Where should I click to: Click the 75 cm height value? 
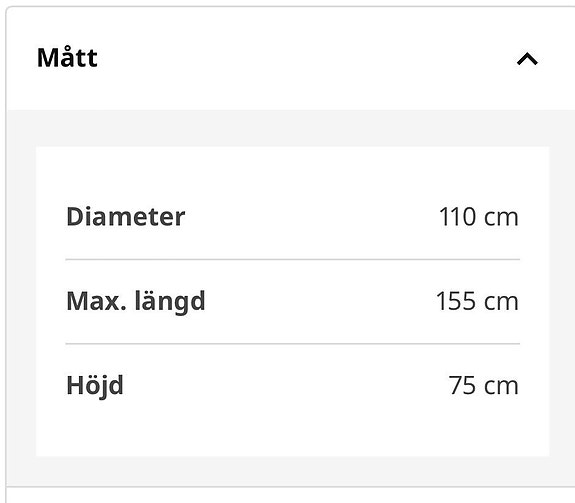click(483, 386)
